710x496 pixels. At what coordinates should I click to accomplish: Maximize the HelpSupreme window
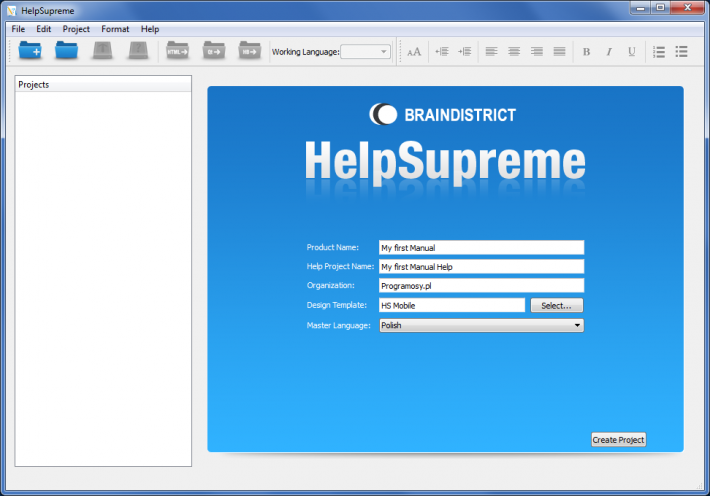coord(660,8)
